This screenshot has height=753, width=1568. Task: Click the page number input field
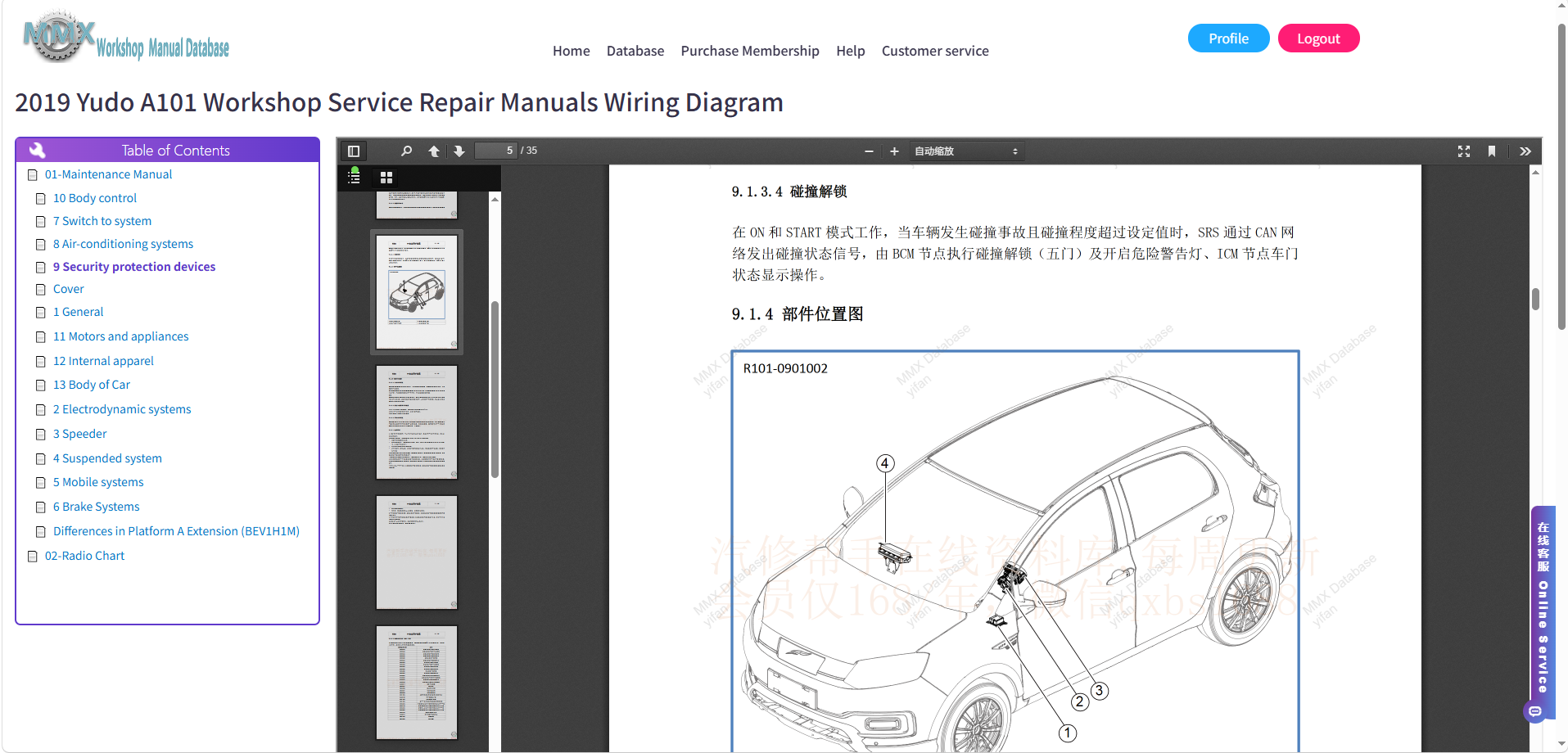[496, 151]
